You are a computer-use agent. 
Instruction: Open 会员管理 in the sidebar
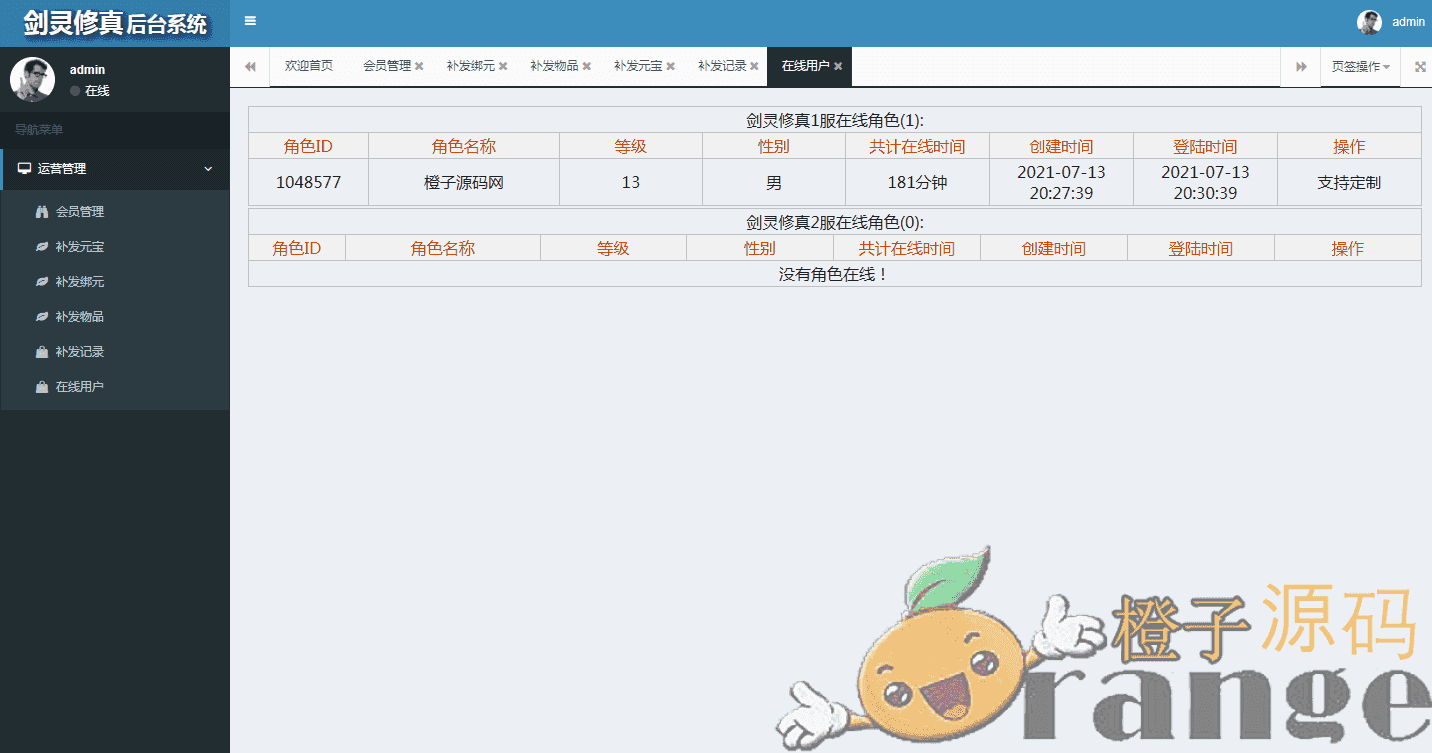pyautogui.click(x=80, y=212)
